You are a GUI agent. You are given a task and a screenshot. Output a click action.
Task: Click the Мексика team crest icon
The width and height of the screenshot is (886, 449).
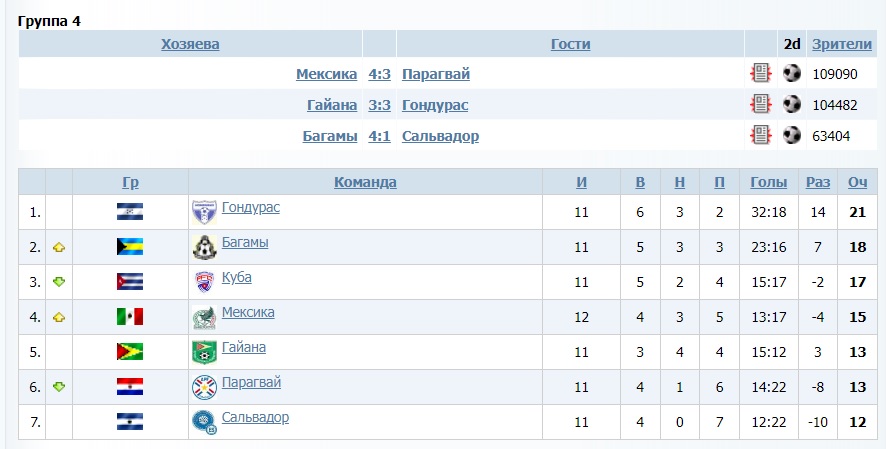pyautogui.click(x=204, y=317)
